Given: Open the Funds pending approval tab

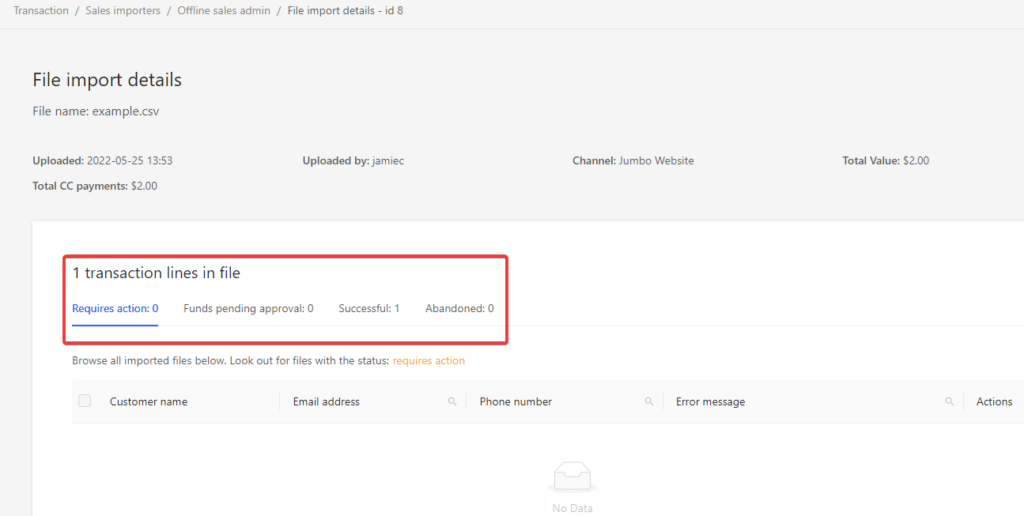Looking at the screenshot, I should 248,309.
